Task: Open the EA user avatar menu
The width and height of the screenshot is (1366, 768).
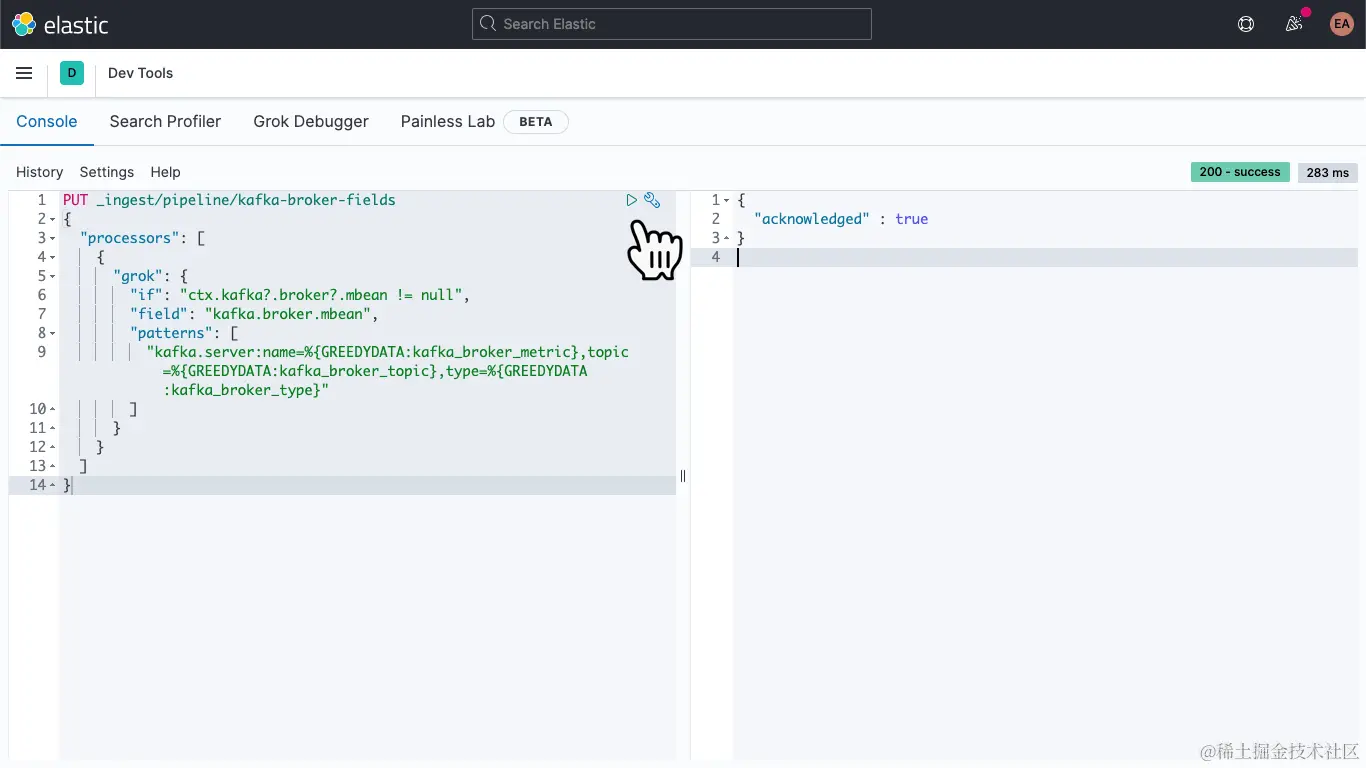Action: (x=1341, y=24)
